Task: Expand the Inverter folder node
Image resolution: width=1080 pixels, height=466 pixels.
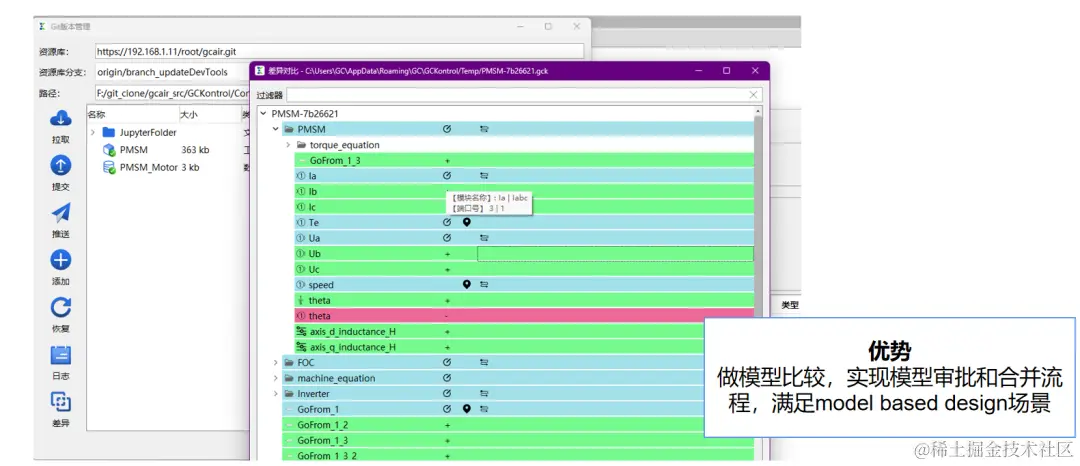Action: coord(276,394)
